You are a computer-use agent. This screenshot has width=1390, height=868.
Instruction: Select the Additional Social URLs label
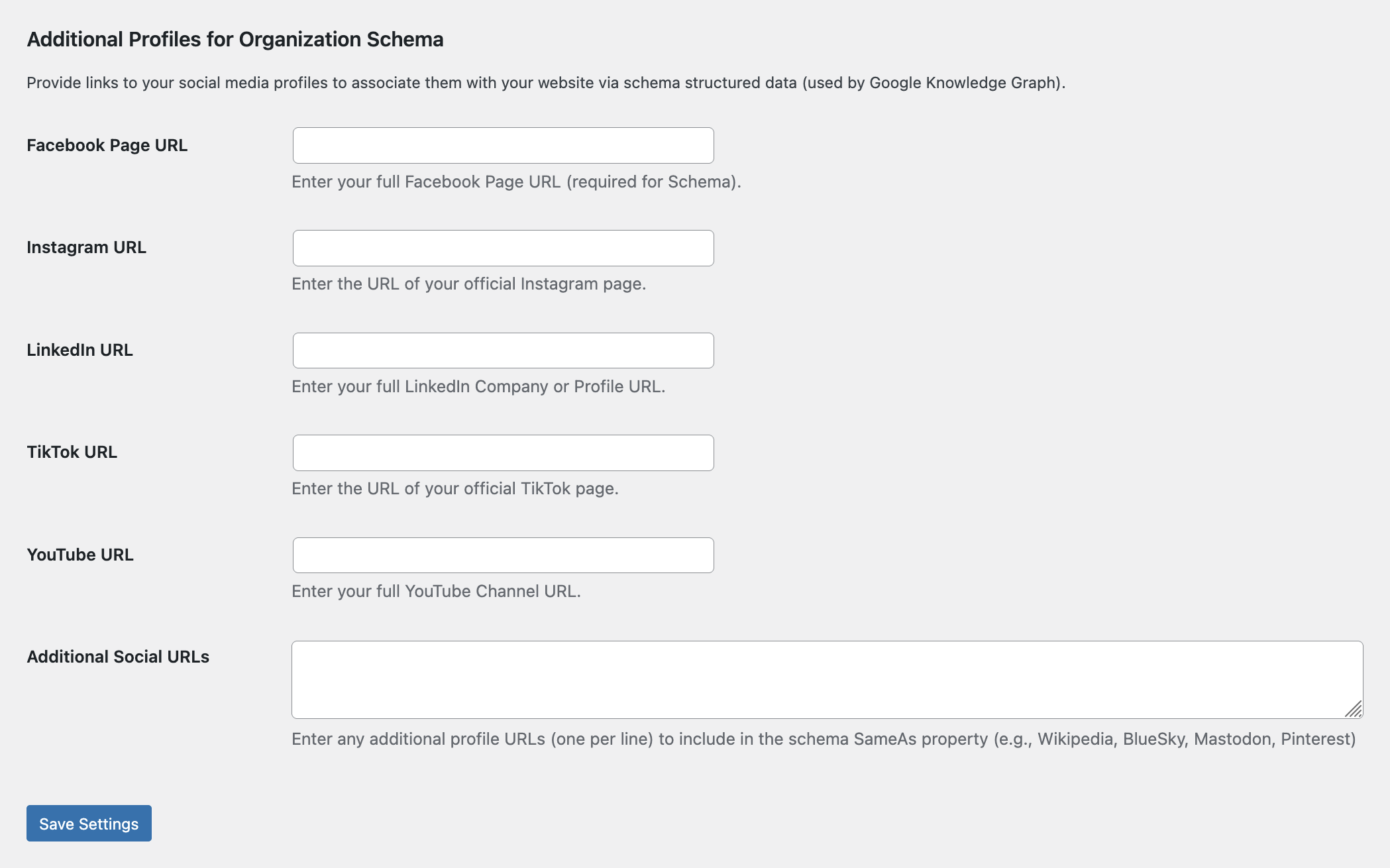pyautogui.click(x=118, y=657)
